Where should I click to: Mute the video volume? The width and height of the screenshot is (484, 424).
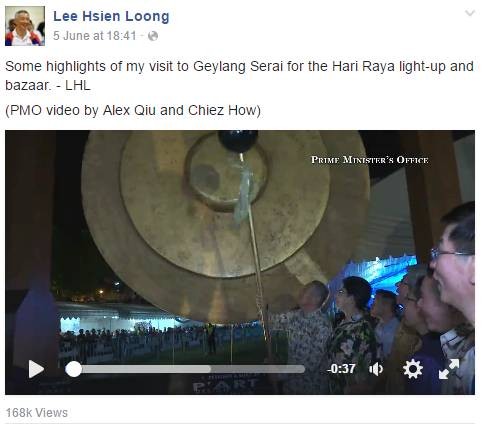(x=376, y=369)
